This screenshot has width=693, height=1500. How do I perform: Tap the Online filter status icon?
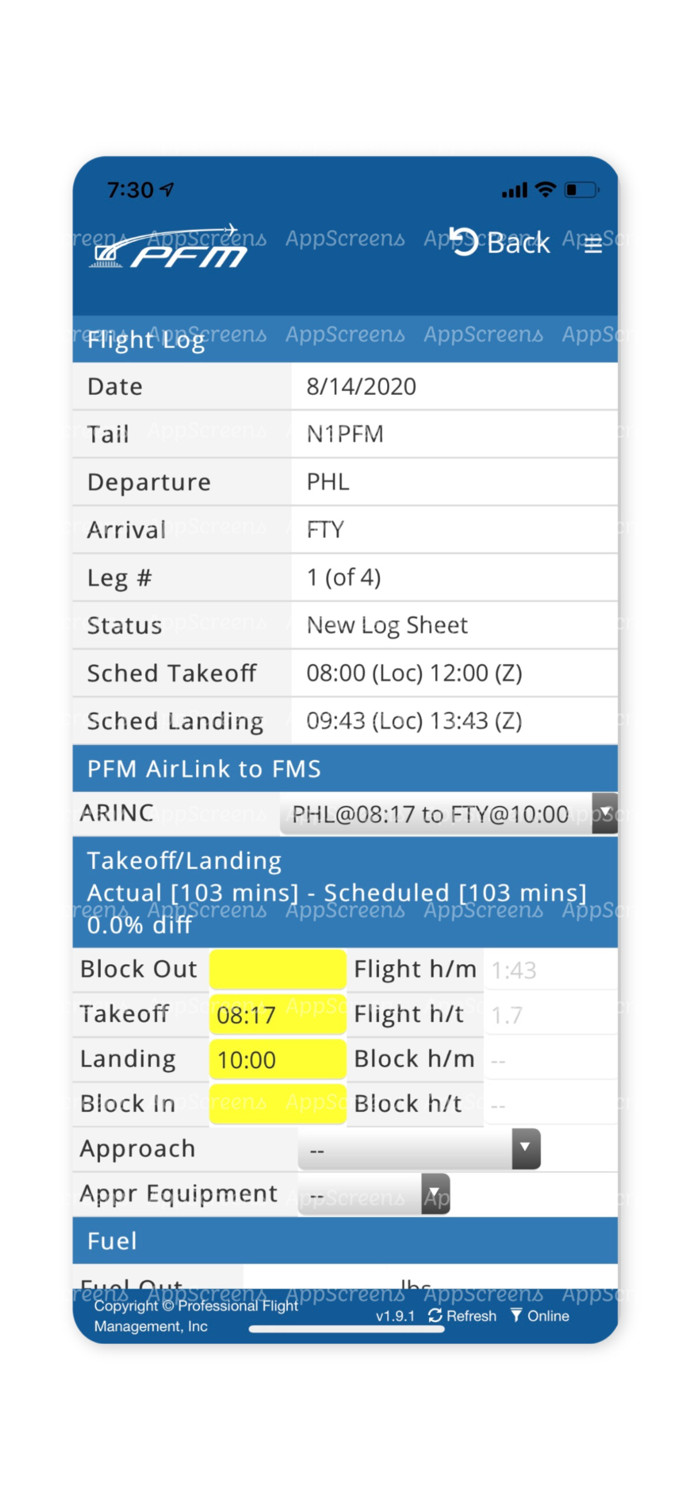tap(516, 1316)
